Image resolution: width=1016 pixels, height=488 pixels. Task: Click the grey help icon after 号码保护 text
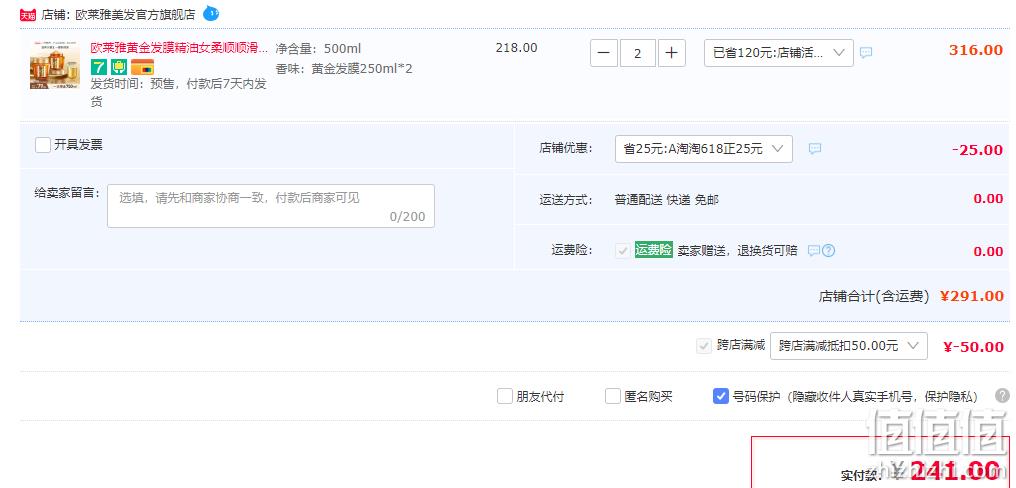[1002, 396]
